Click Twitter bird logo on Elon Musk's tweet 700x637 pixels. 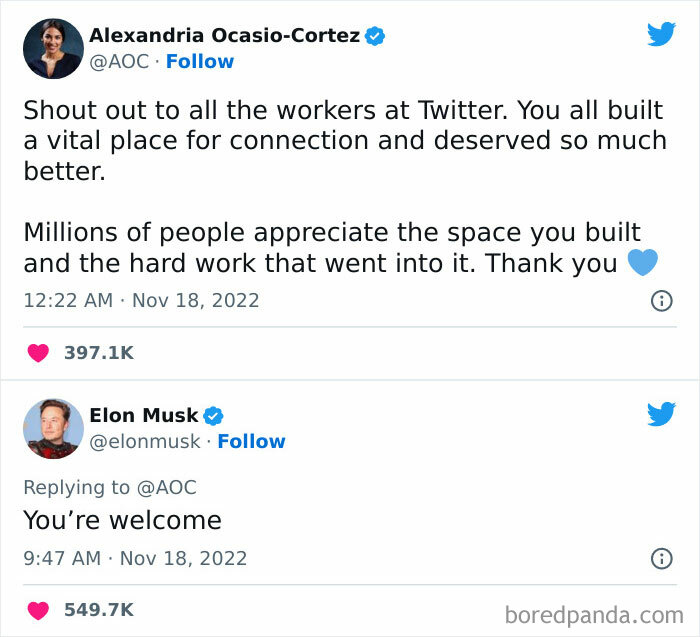pyautogui.click(x=661, y=414)
